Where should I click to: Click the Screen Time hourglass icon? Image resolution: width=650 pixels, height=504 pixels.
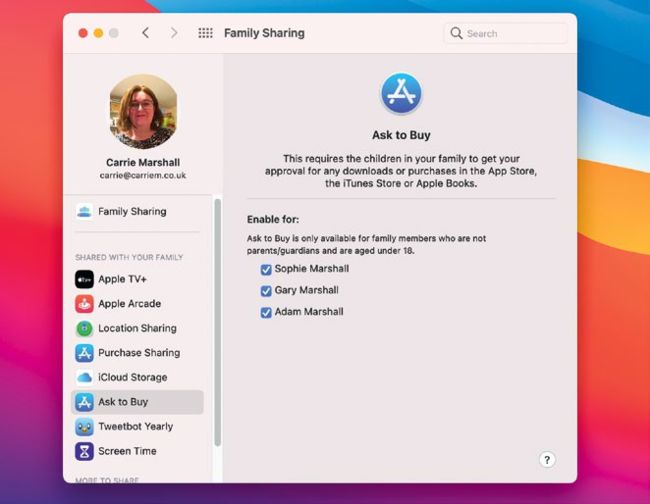tap(84, 451)
